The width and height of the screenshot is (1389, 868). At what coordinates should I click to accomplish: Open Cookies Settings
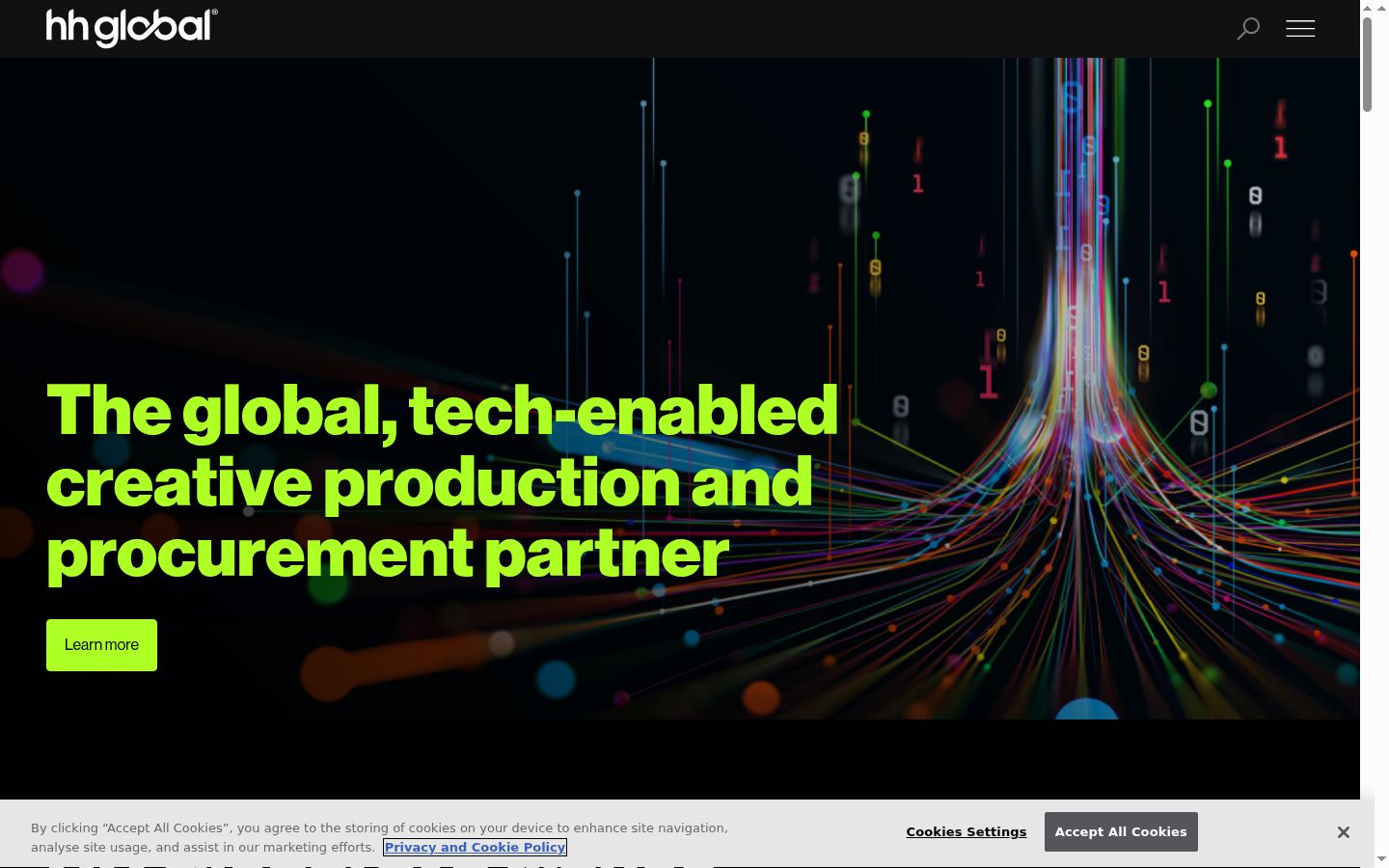click(967, 832)
